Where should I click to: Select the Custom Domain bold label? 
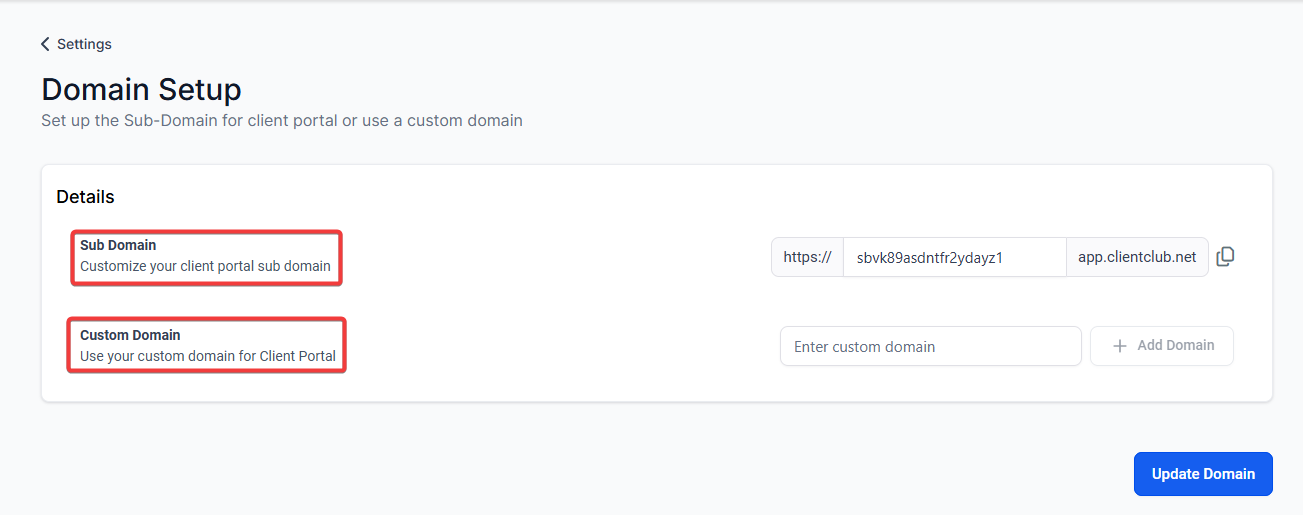(130, 335)
